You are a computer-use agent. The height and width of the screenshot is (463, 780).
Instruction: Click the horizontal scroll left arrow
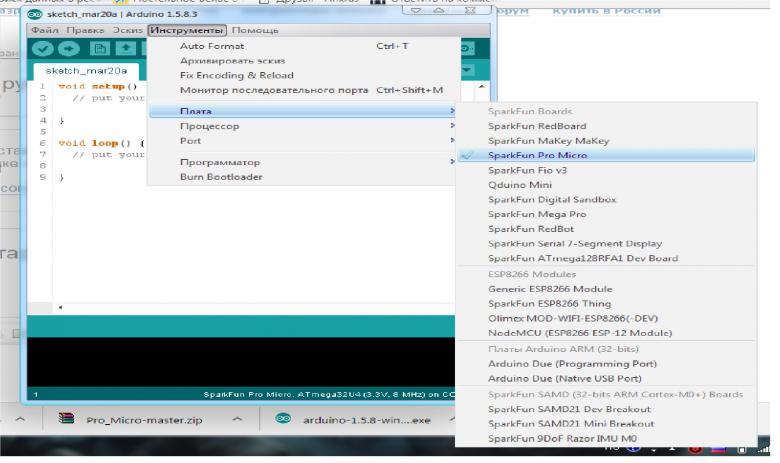(x=60, y=307)
